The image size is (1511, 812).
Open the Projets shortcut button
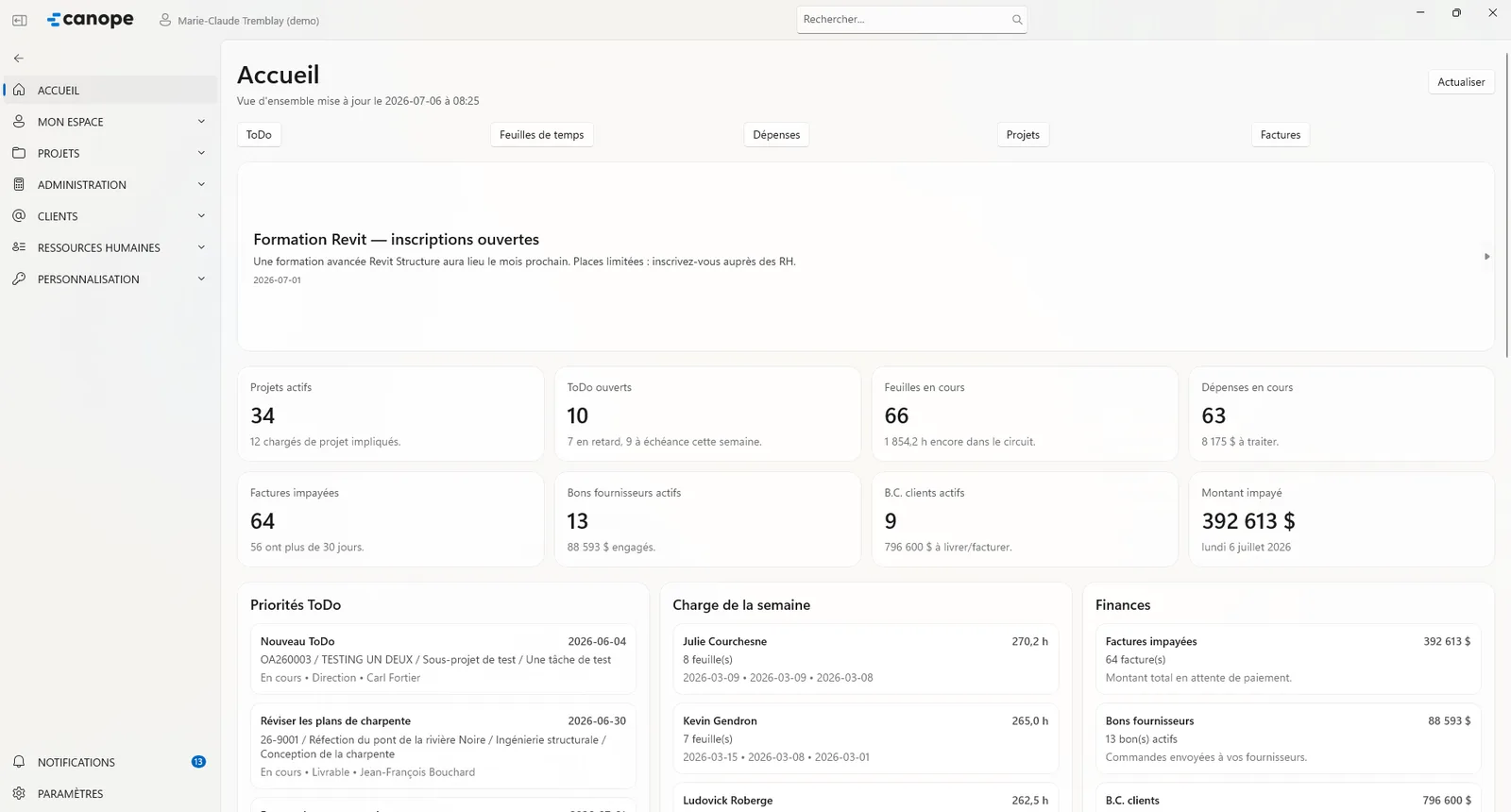point(1023,135)
